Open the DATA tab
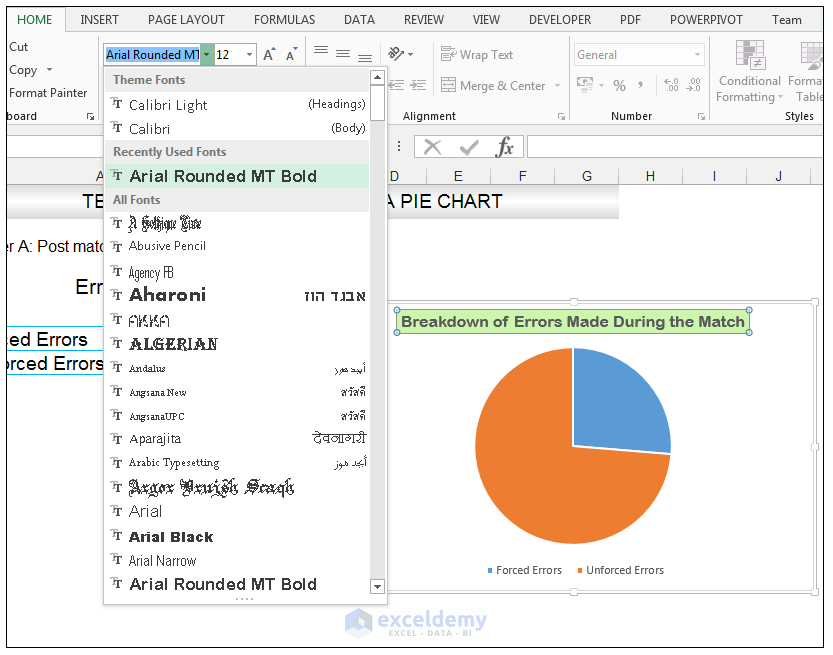Viewport: 833px width, 655px height. 359,20
